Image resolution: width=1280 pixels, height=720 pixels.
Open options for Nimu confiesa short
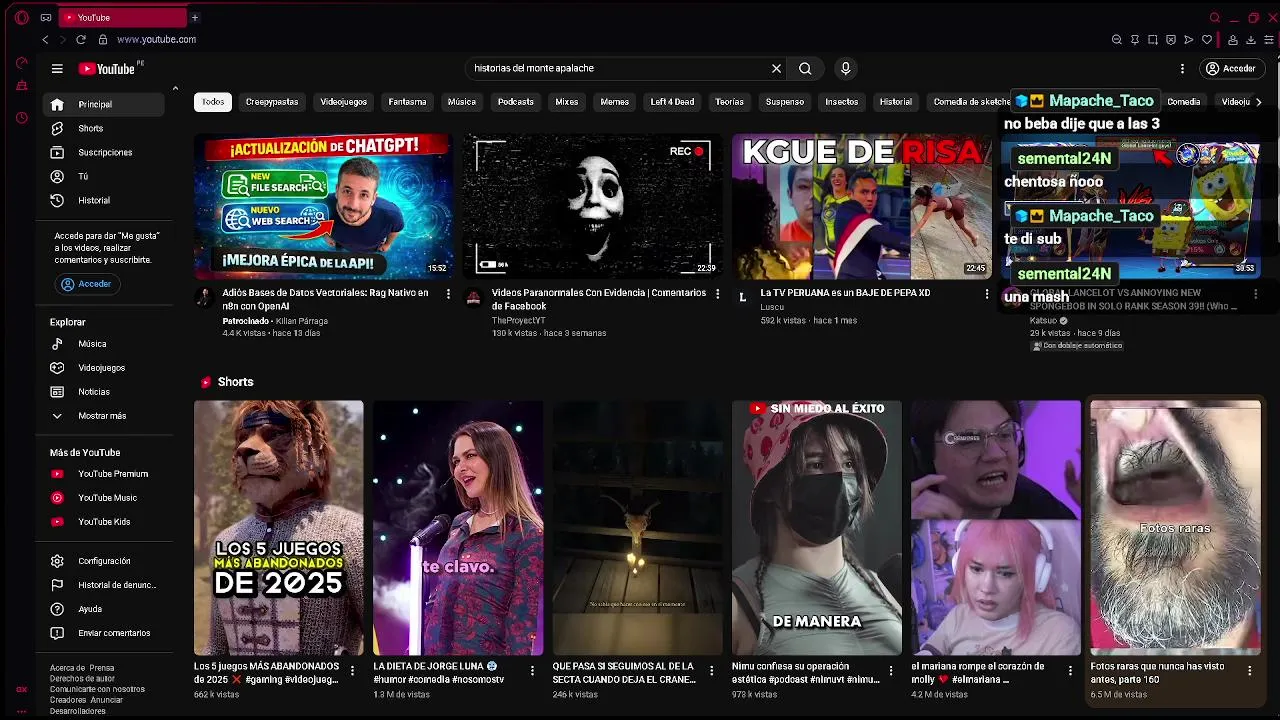pyautogui.click(x=891, y=671)
